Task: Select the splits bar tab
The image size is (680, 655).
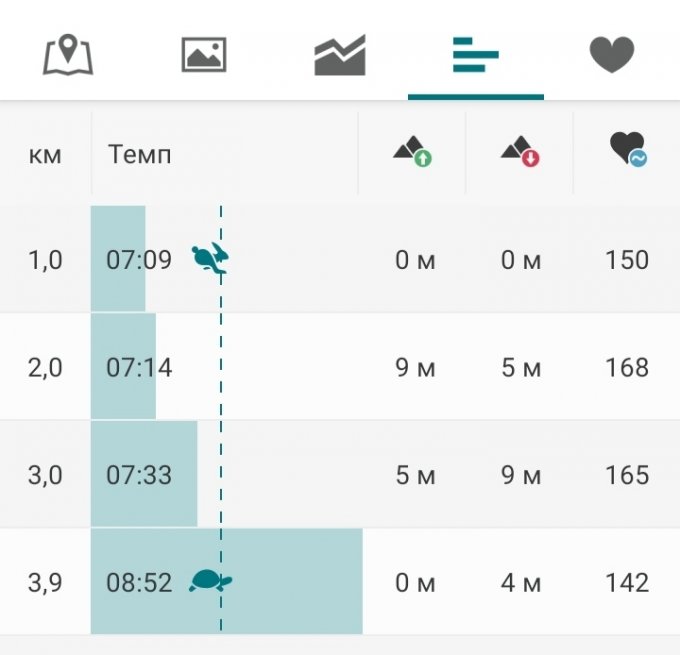Action: click(x=475, y=55)
